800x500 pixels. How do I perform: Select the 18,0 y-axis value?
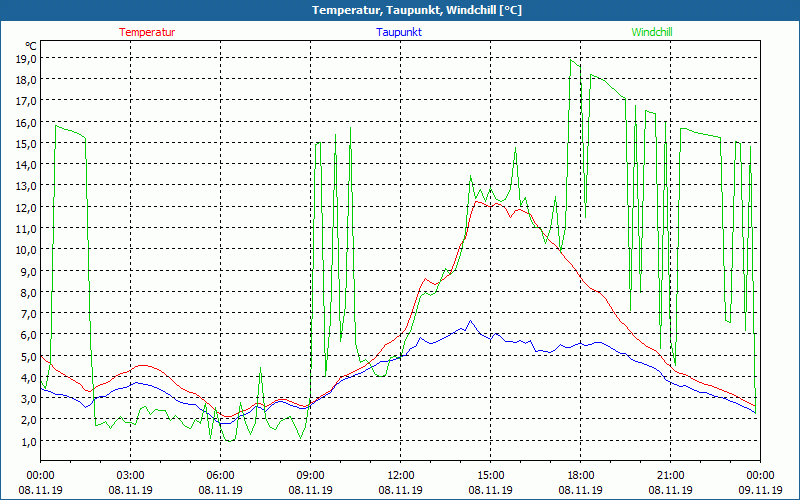pos(26,80)
